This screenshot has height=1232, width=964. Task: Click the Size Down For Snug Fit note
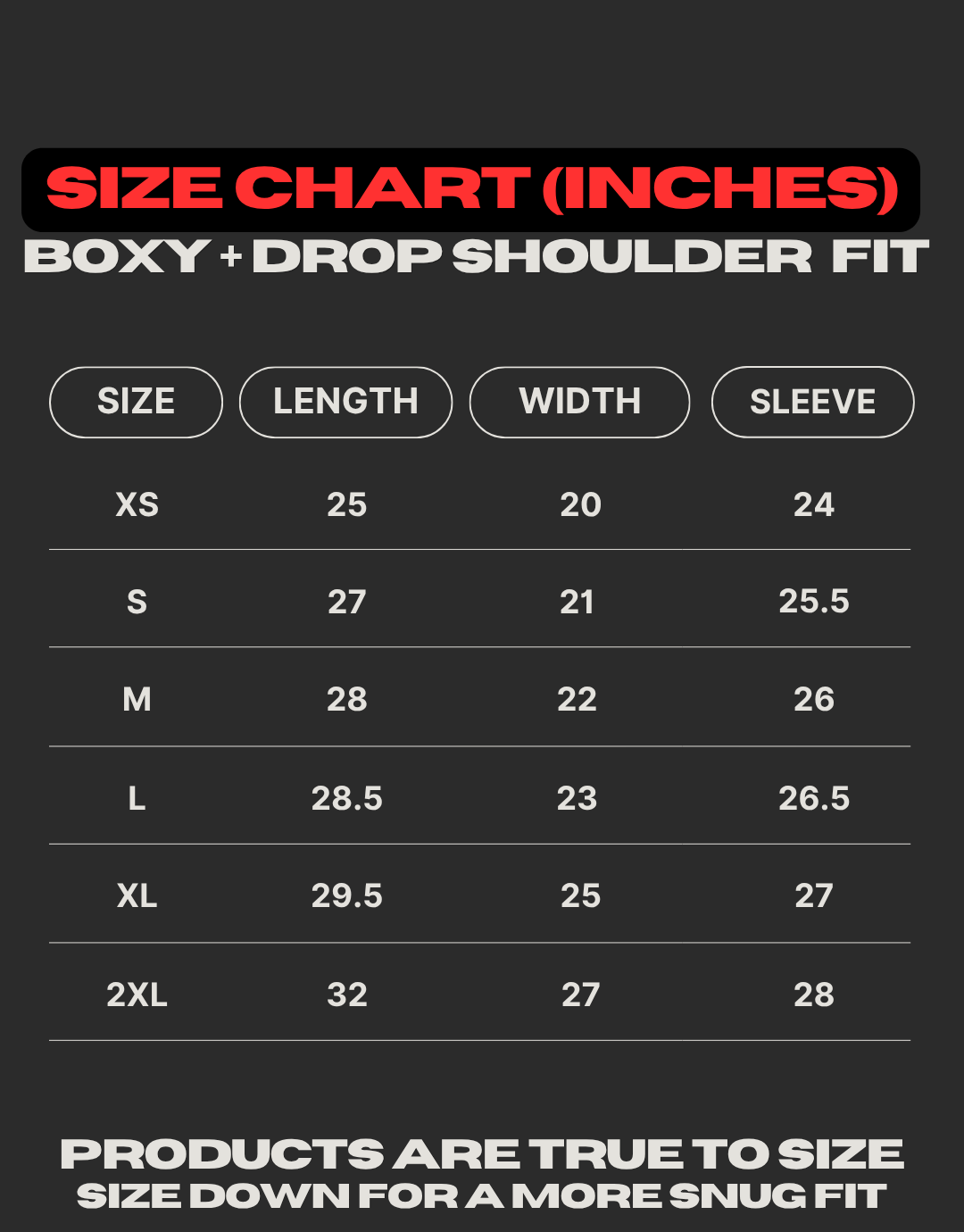click(x=482, y=1196)
